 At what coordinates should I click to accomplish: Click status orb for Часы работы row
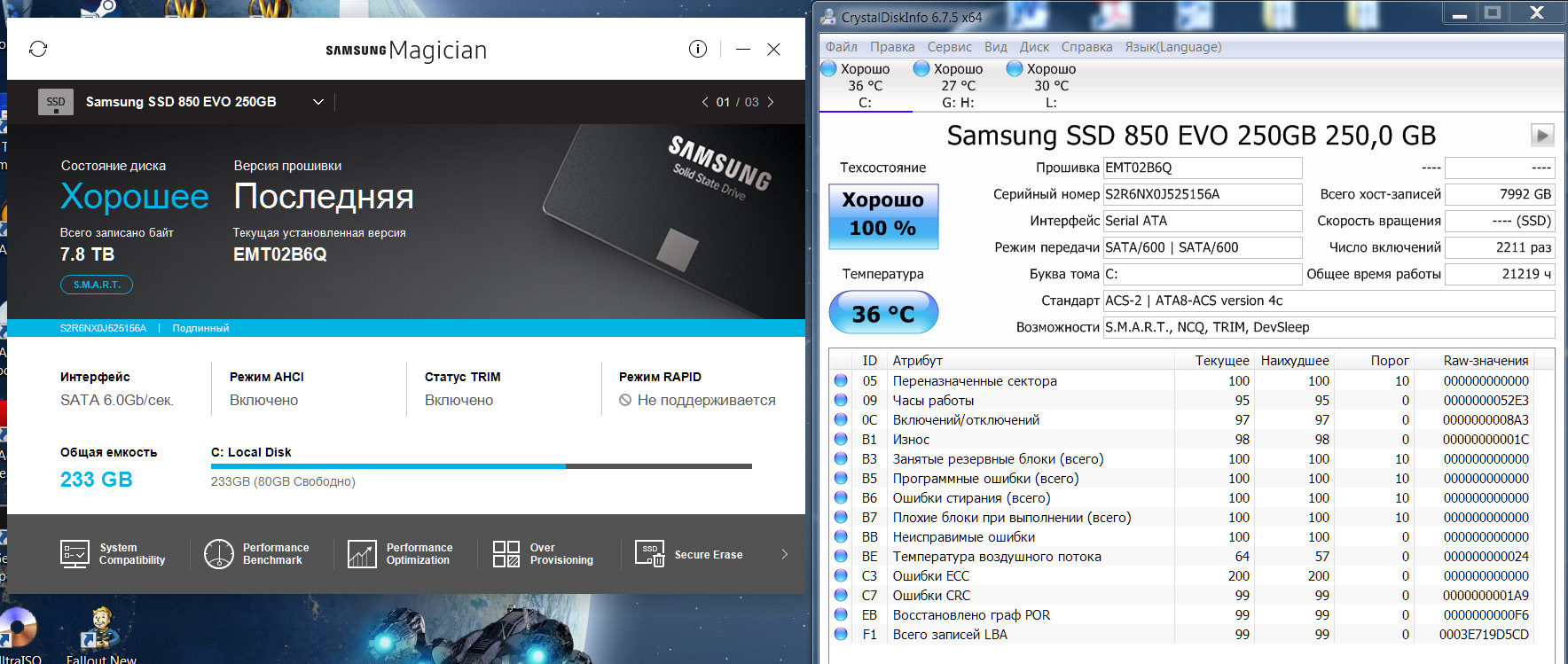[x=841, y=400]
